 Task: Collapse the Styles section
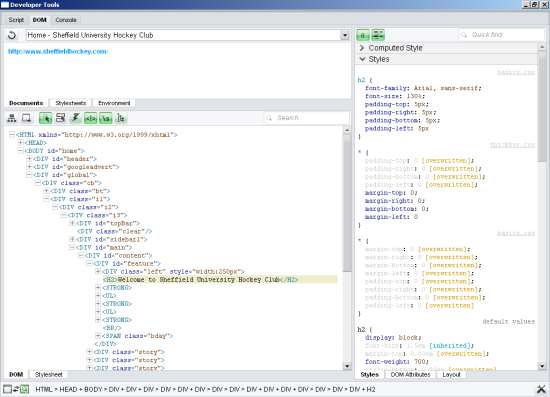click(x=362, y=59)
